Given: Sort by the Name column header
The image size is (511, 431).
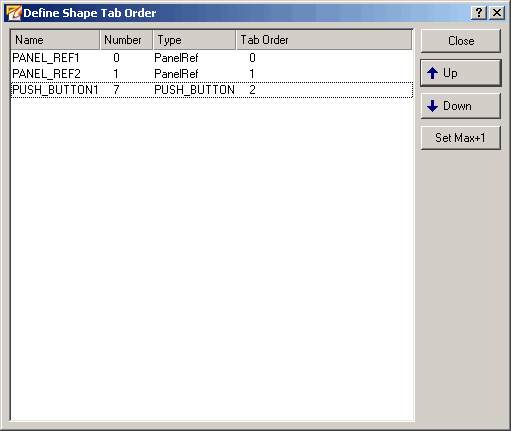Looking at the screenshot, I should point(55,40).
